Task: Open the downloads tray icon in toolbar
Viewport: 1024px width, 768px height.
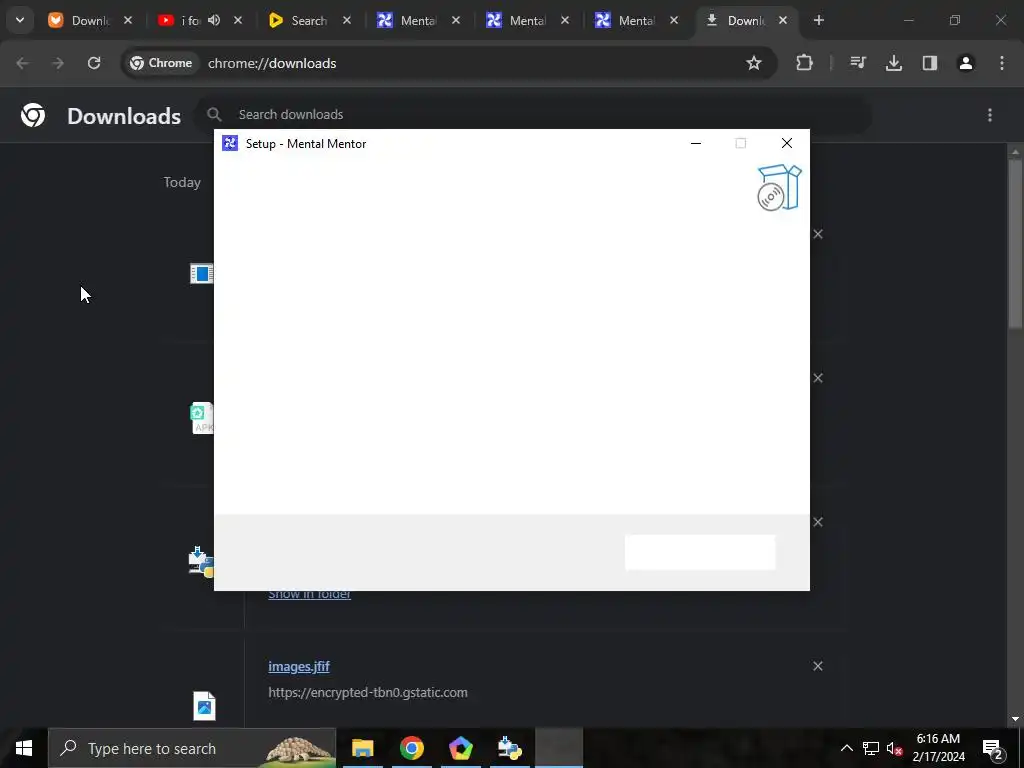Action: point(894,63)
